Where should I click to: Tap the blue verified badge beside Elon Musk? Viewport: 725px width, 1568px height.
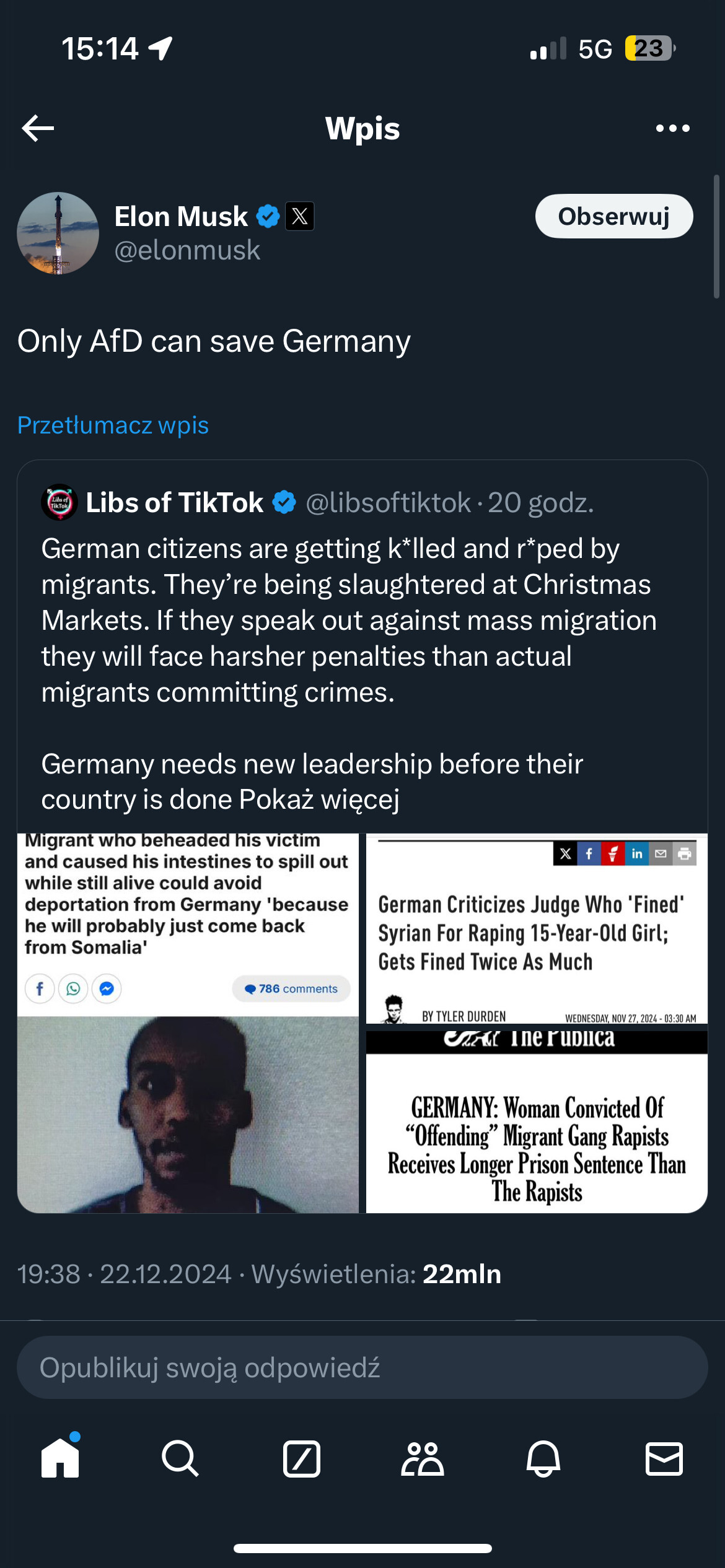[x=268, y=217]
